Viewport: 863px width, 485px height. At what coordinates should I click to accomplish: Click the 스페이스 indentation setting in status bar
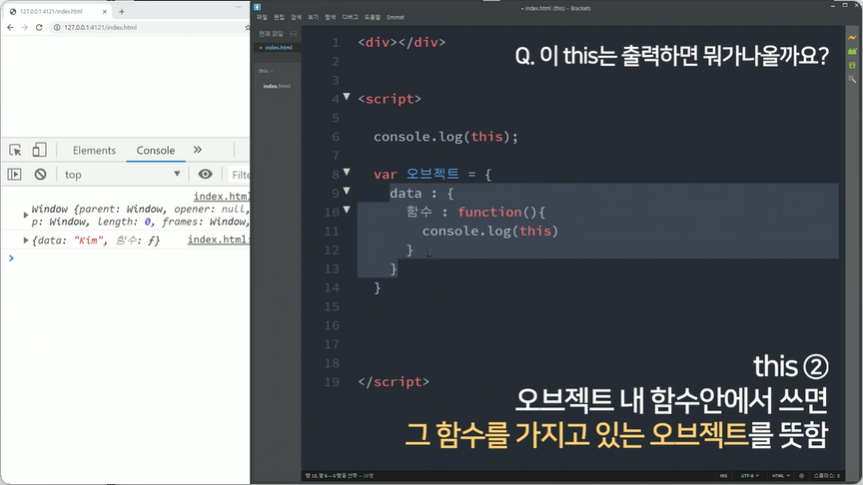[827, 476]
